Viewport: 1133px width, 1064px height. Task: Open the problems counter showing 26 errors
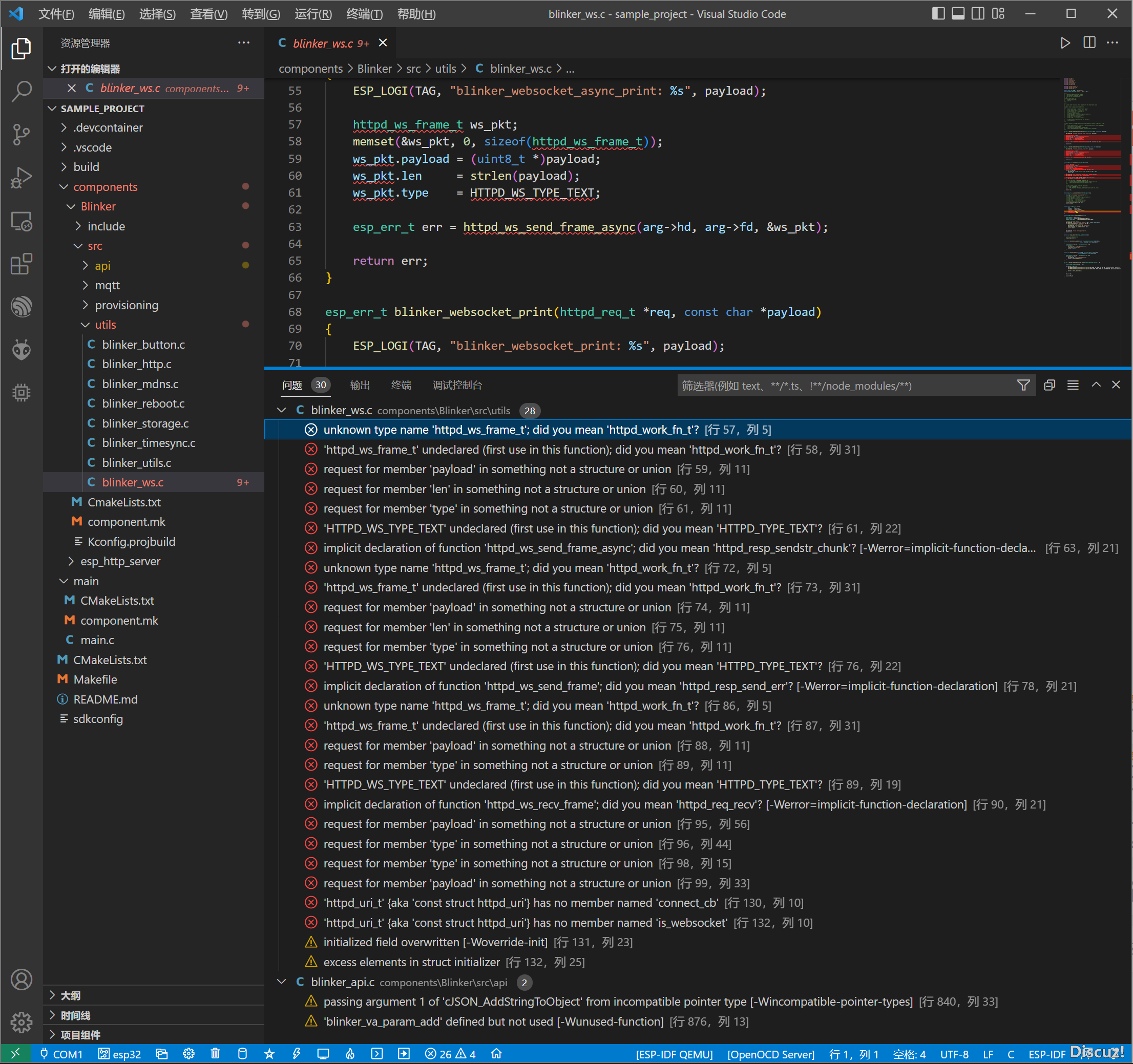(450, 1054)
